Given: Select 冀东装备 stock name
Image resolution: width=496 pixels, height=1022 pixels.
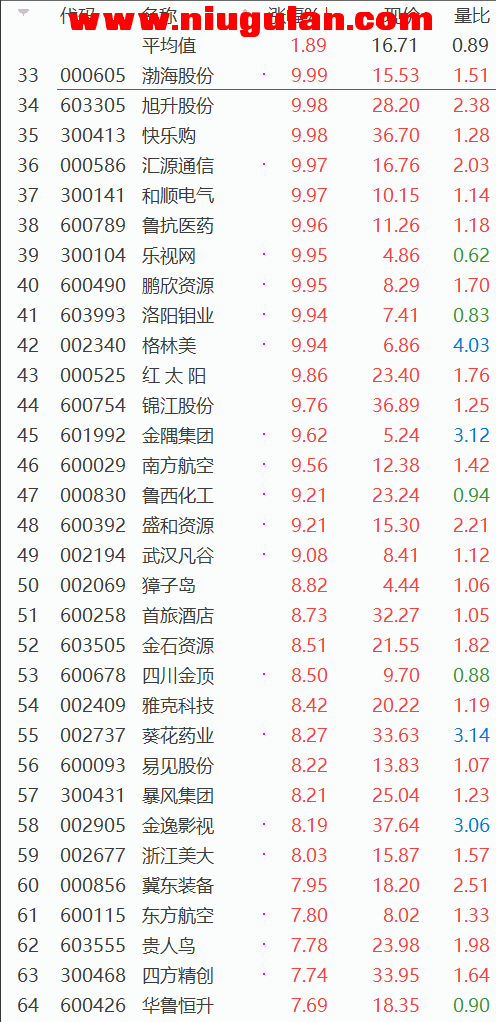Looking at the screenshot, I should tap(178, 885).
